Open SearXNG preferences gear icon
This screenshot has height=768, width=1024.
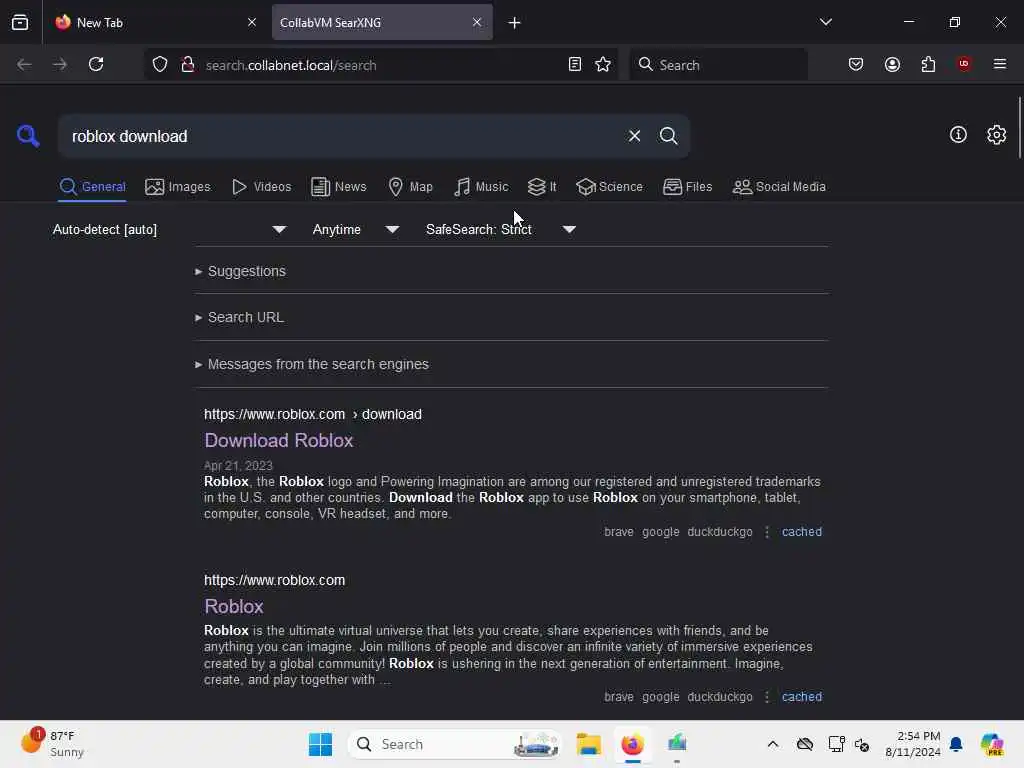click(996, 135)
